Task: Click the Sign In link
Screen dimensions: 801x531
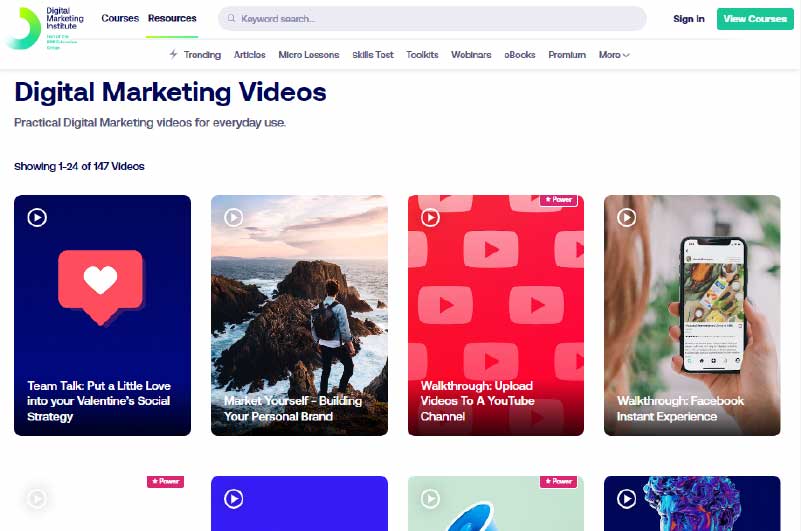Action: click(689, 19)
